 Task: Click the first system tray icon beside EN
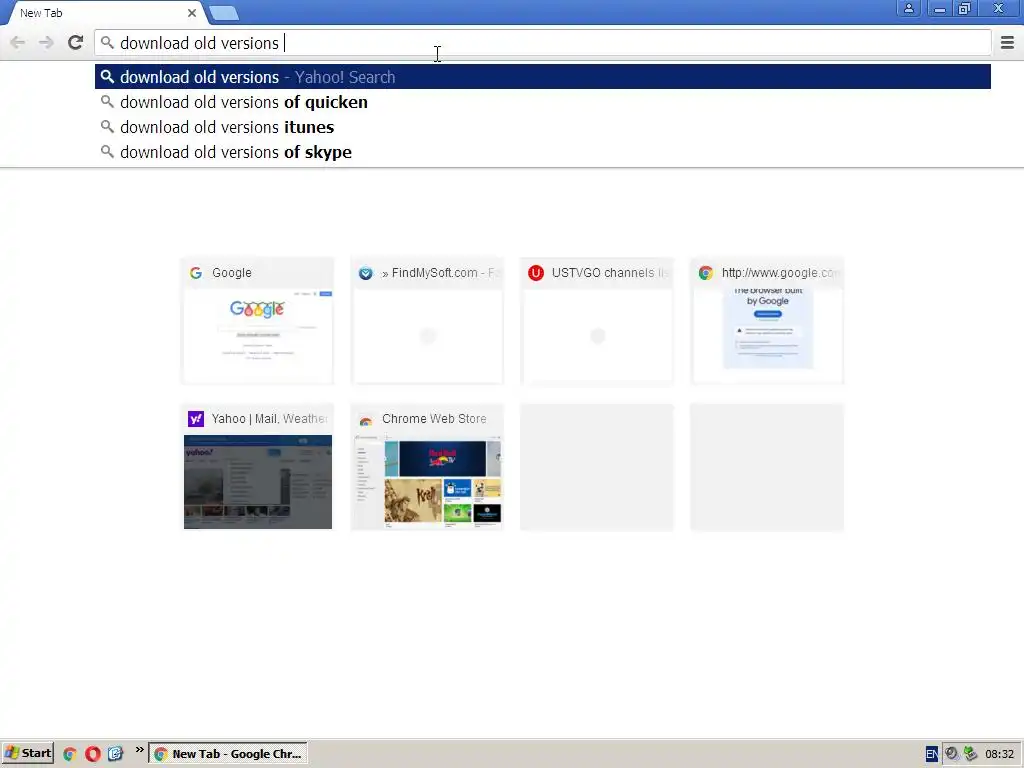(952, 754)
